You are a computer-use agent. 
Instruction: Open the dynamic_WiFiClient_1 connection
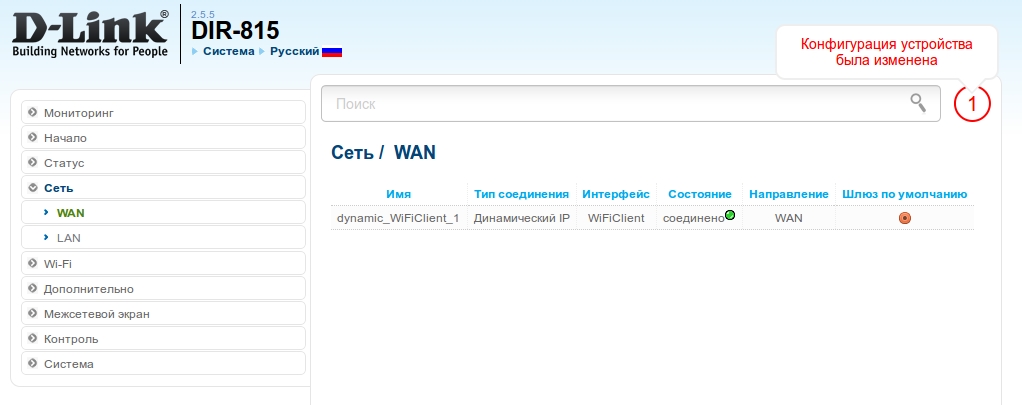pyautogui.click(x=397, y=218)
